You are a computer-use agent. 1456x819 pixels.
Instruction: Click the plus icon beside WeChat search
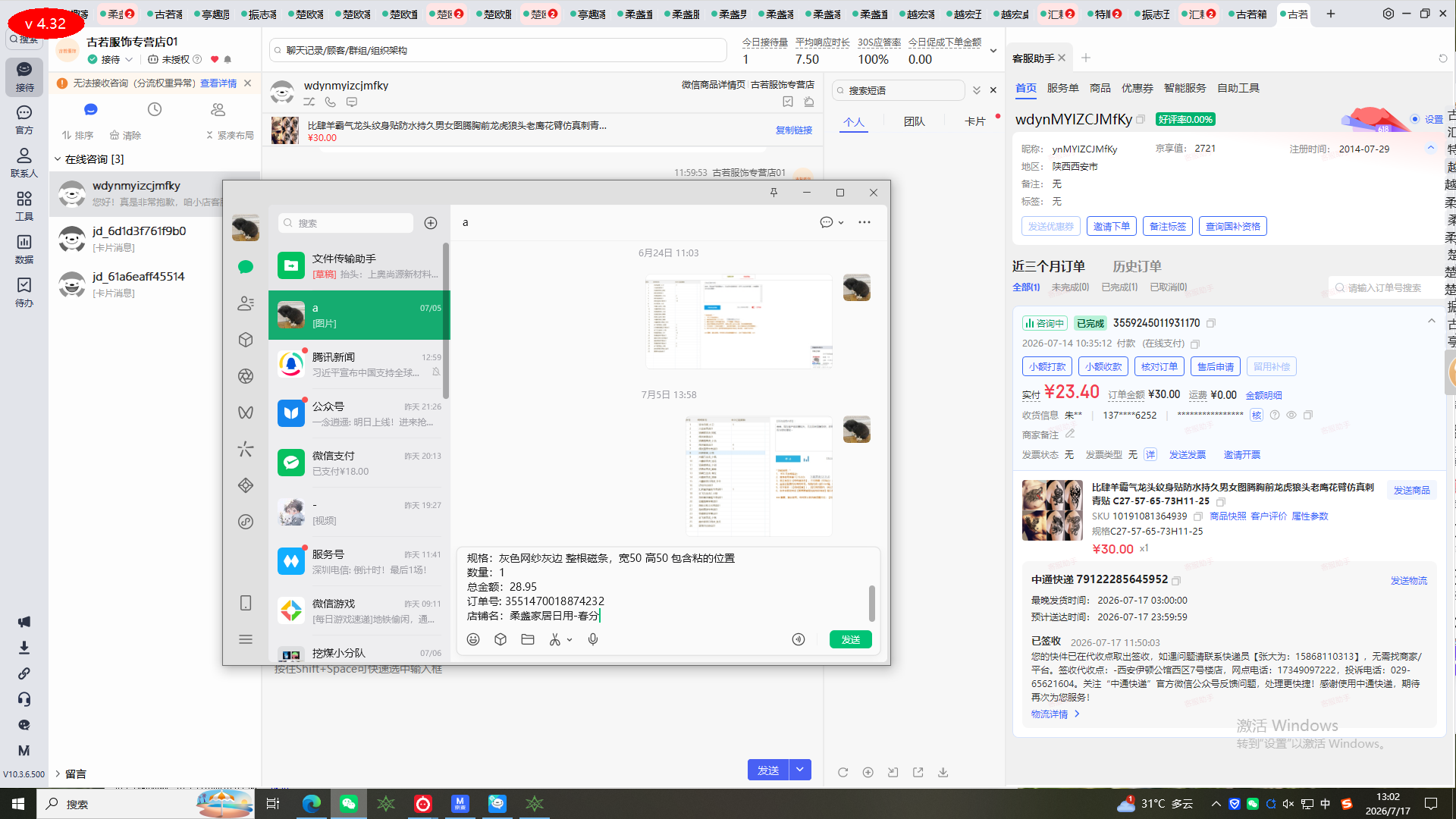click(431, 223)
